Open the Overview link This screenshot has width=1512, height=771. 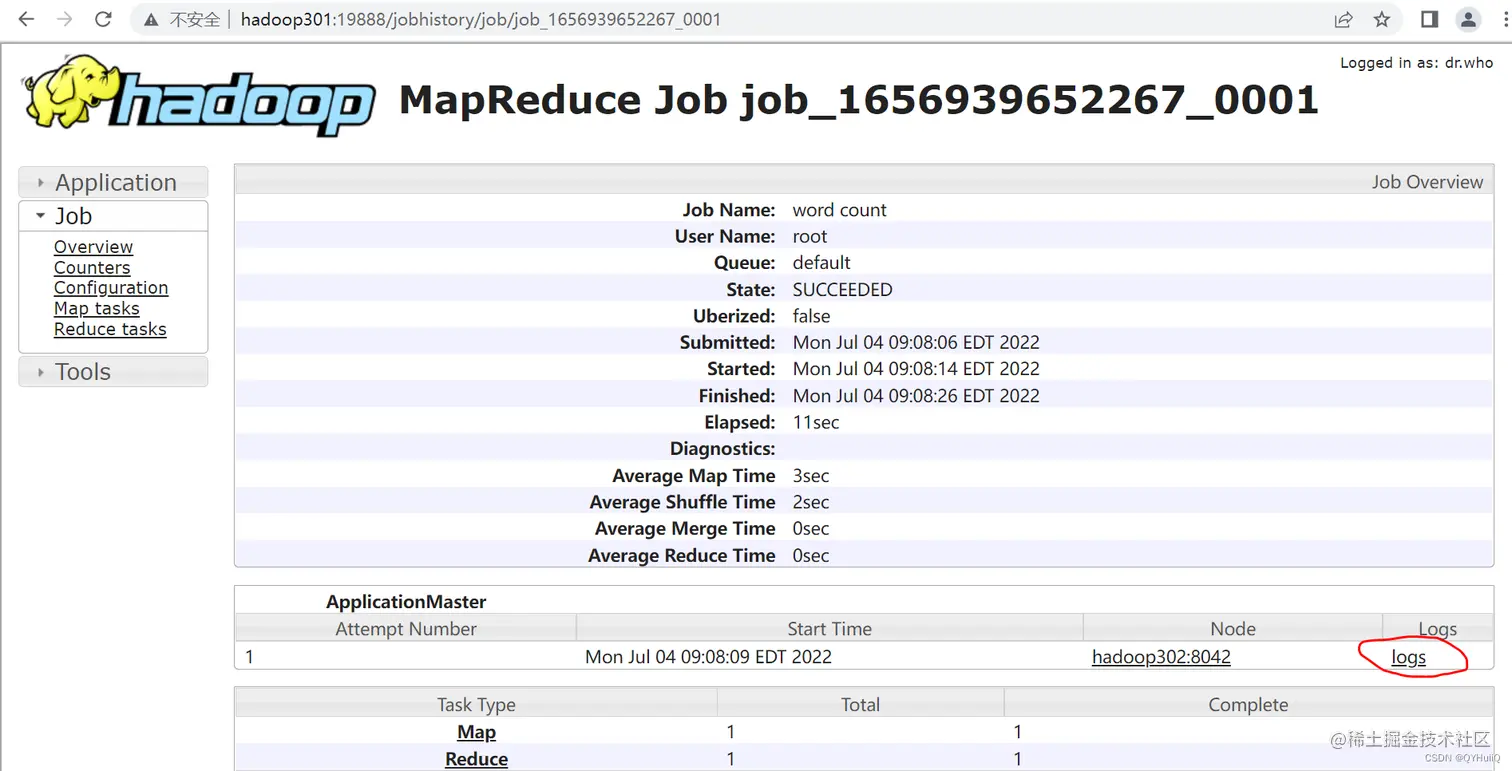click(93, 247)
